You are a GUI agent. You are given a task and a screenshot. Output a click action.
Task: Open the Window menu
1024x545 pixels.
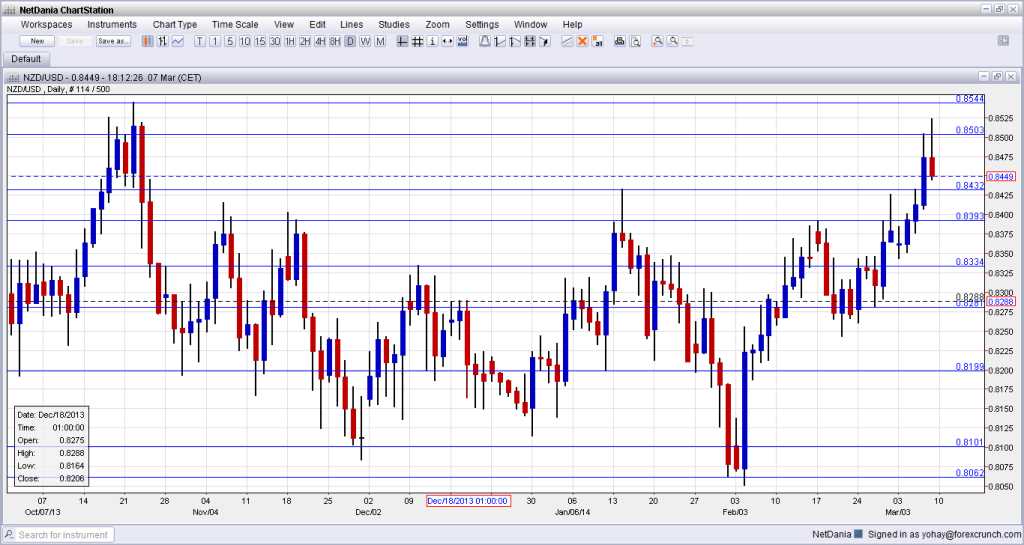[530, 24]
